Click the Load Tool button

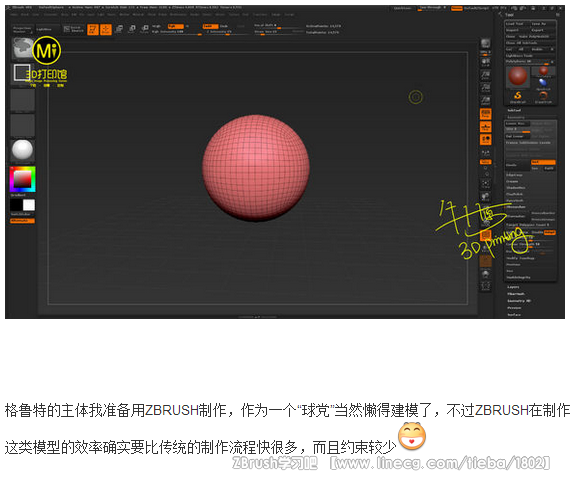(517, 24)
